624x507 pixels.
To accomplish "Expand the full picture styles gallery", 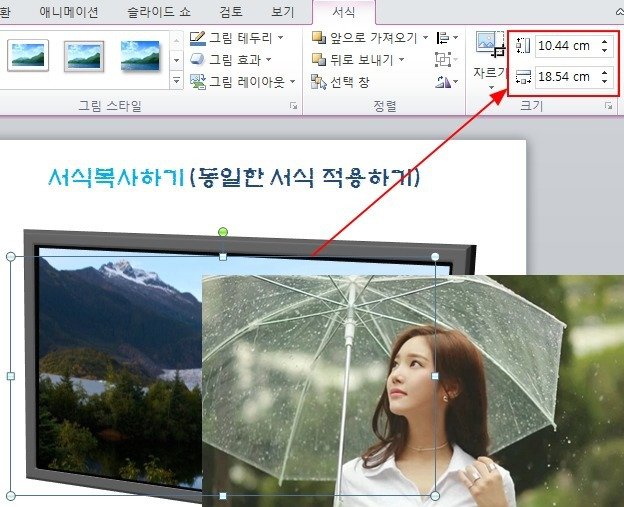I will [x=176, y=81].
